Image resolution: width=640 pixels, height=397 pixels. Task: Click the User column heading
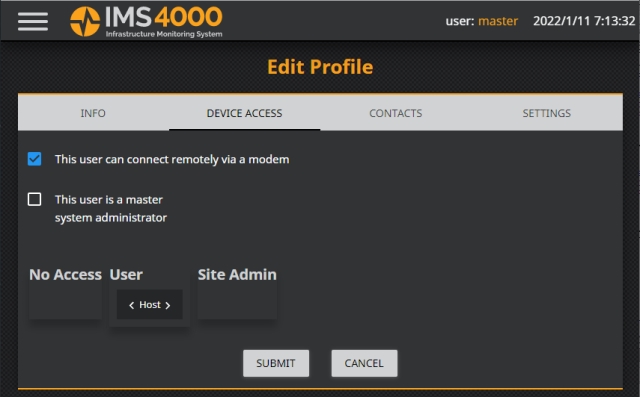click(x=126, y=275)
